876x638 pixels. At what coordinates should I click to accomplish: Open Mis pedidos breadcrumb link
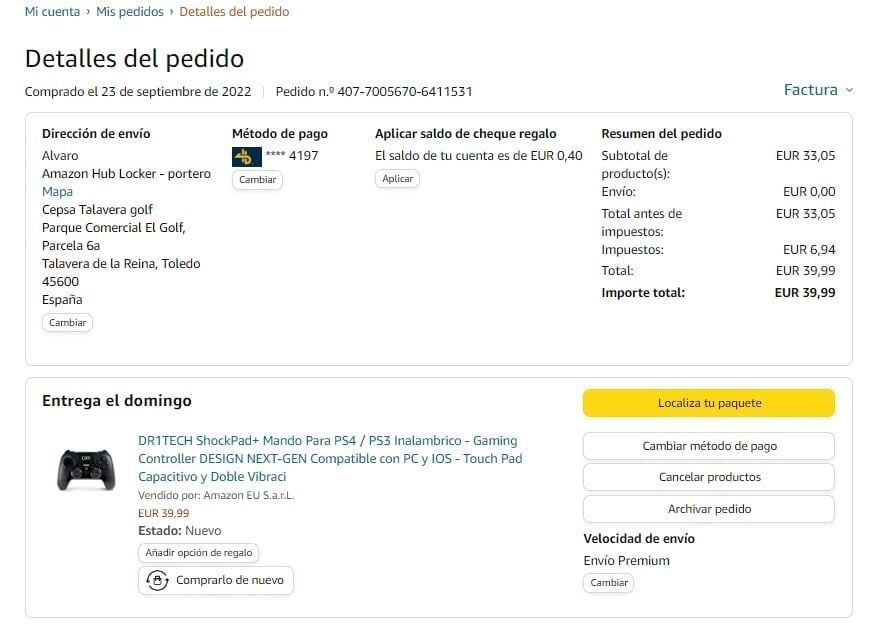pyautogui.click(x=130, y=12)
